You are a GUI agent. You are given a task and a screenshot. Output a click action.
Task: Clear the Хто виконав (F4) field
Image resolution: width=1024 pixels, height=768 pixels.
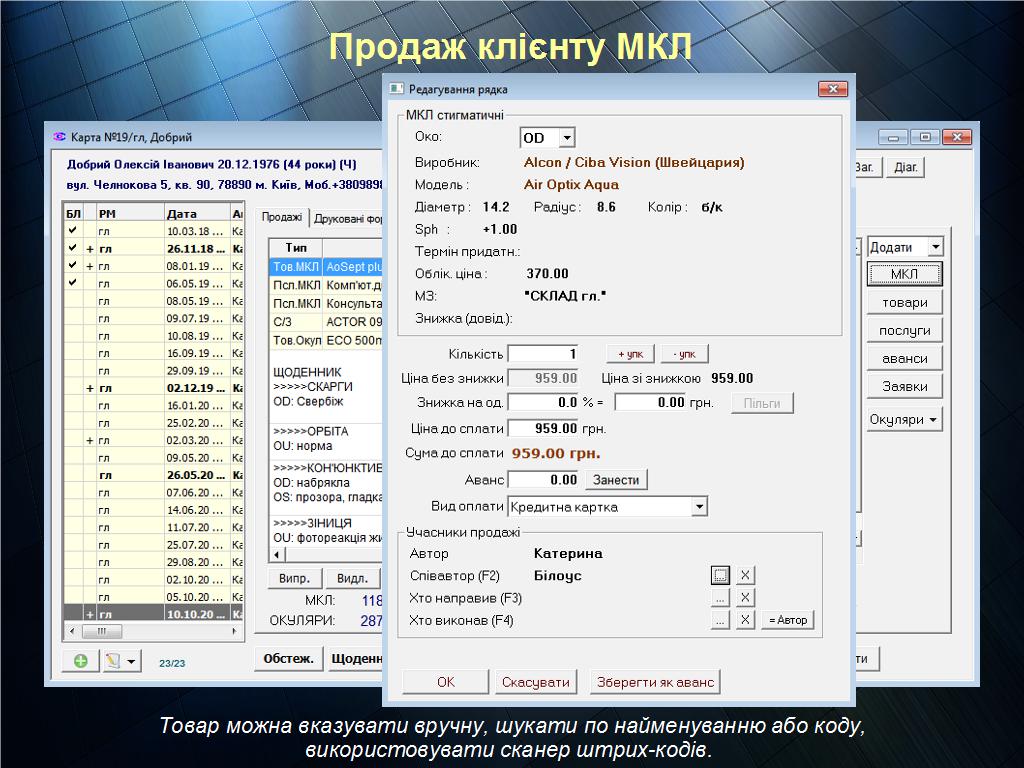[x=745, y=620]
